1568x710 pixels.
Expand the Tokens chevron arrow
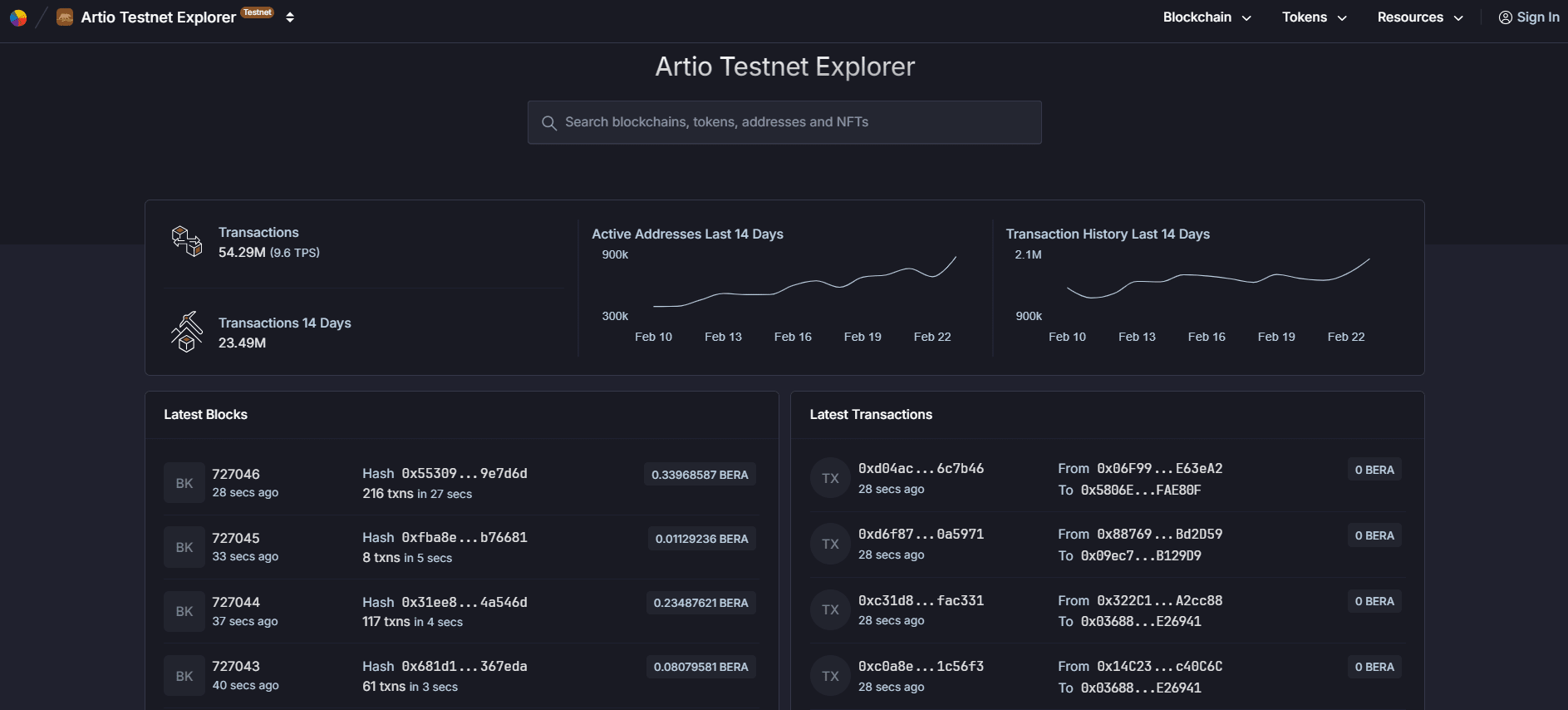pyautogui.click(x=1342, y=18)
